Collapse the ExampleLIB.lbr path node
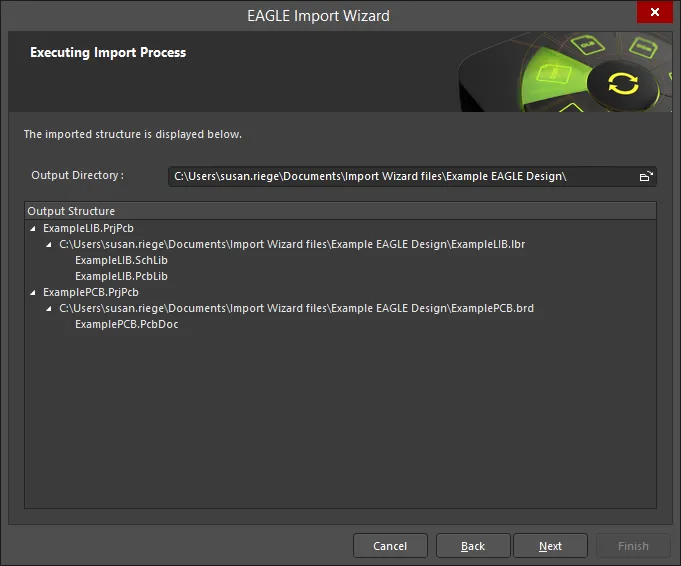The width and height of the screenshot is (681, 566). [49, 245]
